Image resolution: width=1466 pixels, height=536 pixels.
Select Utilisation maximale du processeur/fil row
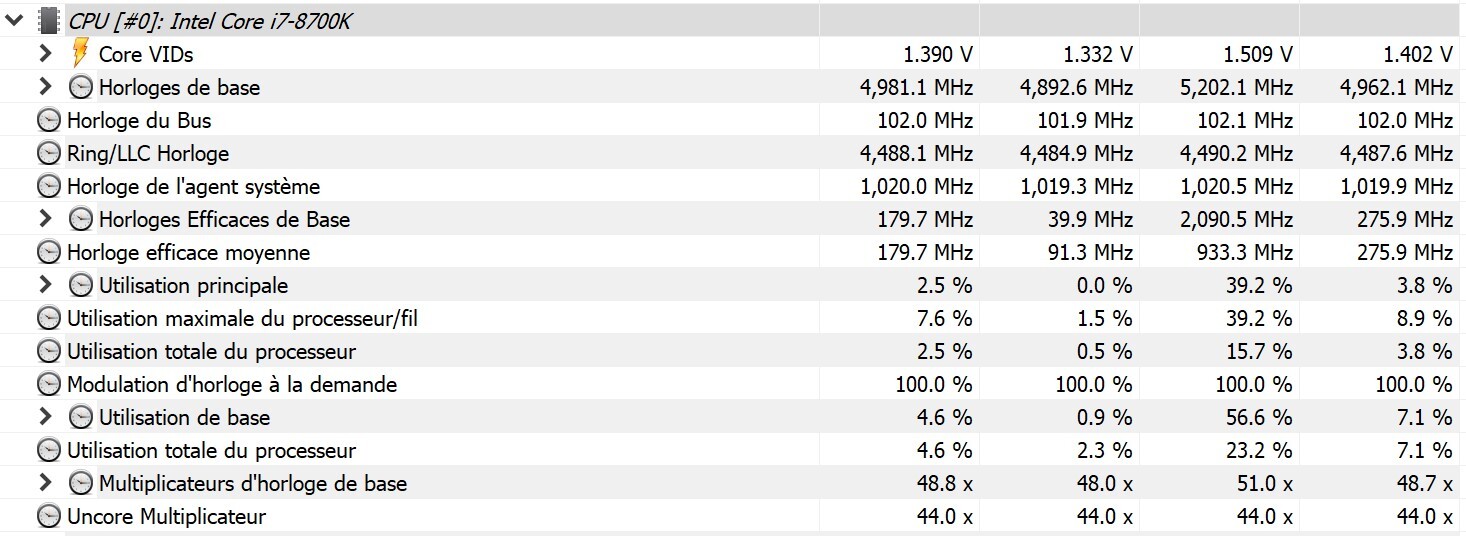point(241,318)
